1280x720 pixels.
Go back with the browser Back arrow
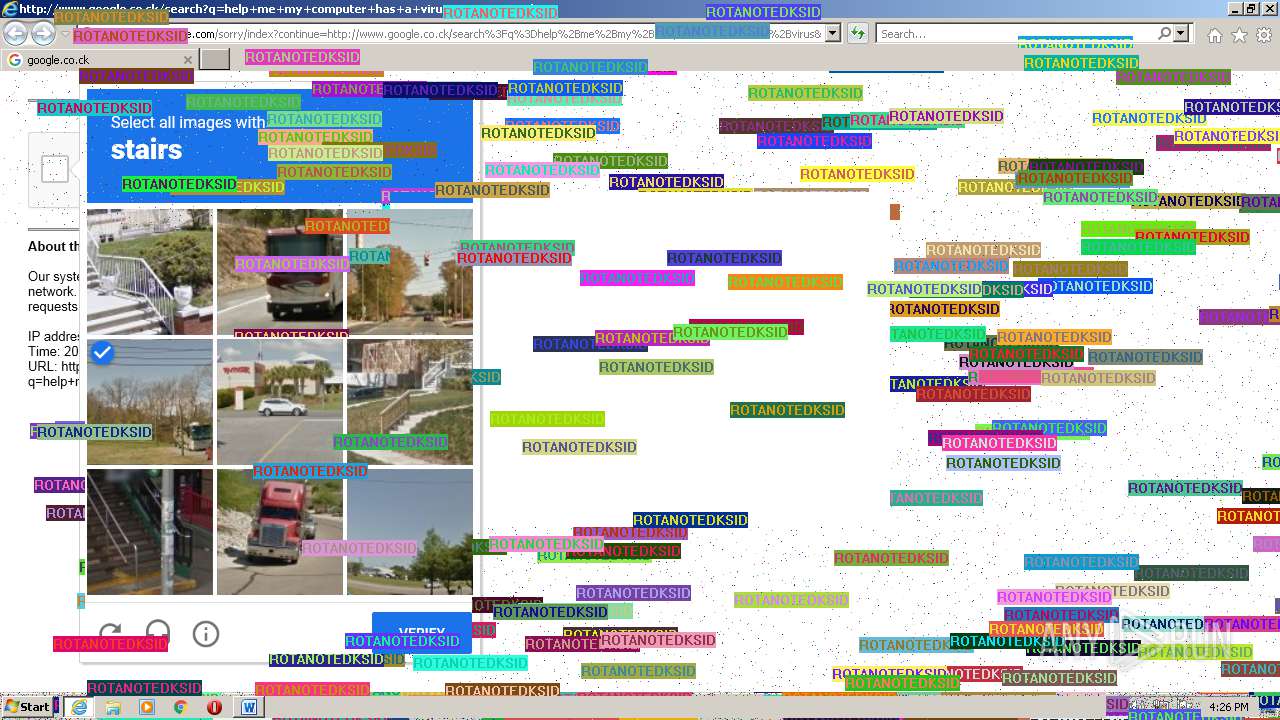[15, 33]
